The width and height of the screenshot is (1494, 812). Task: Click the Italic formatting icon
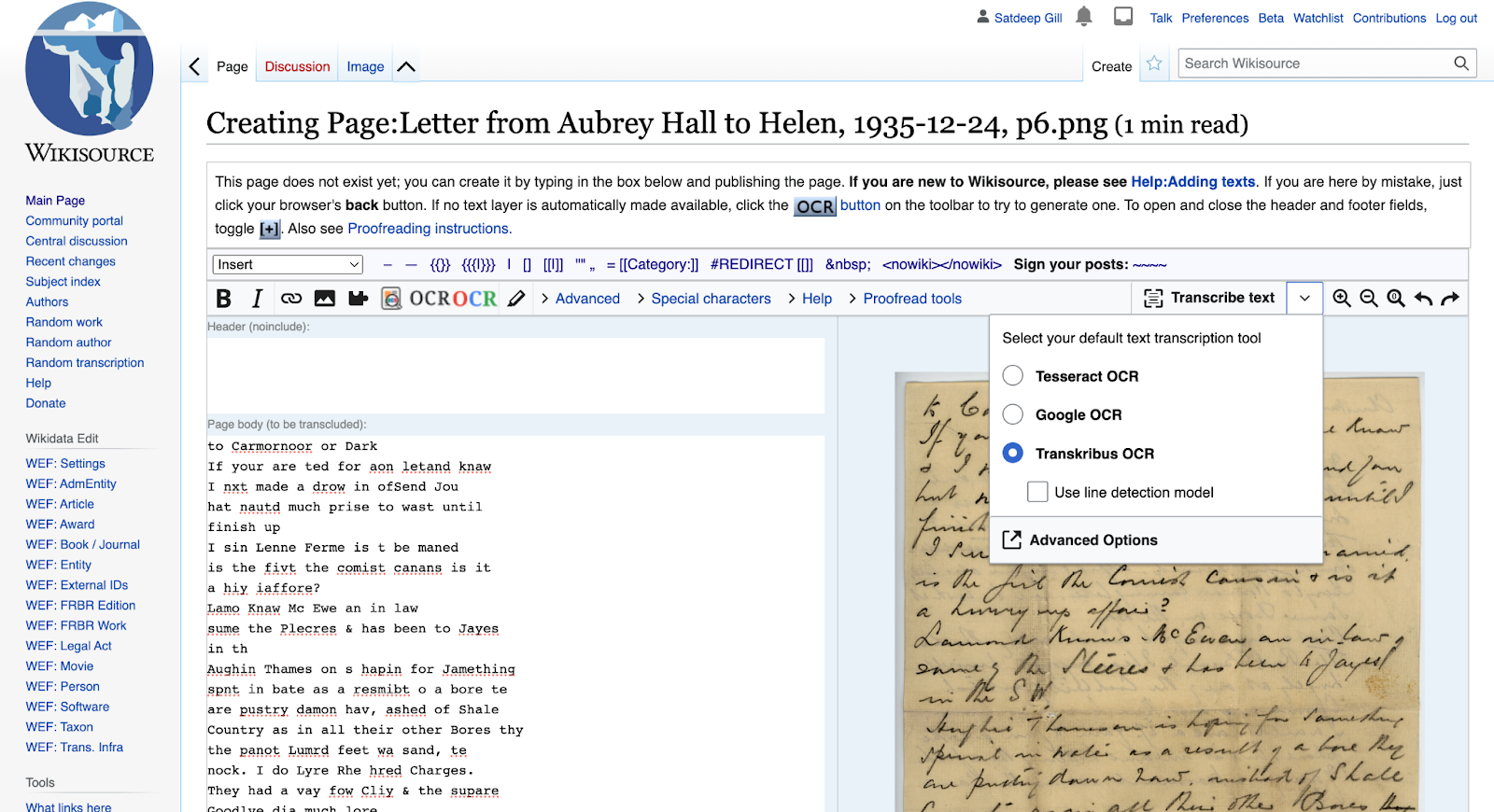click(257, 299)
